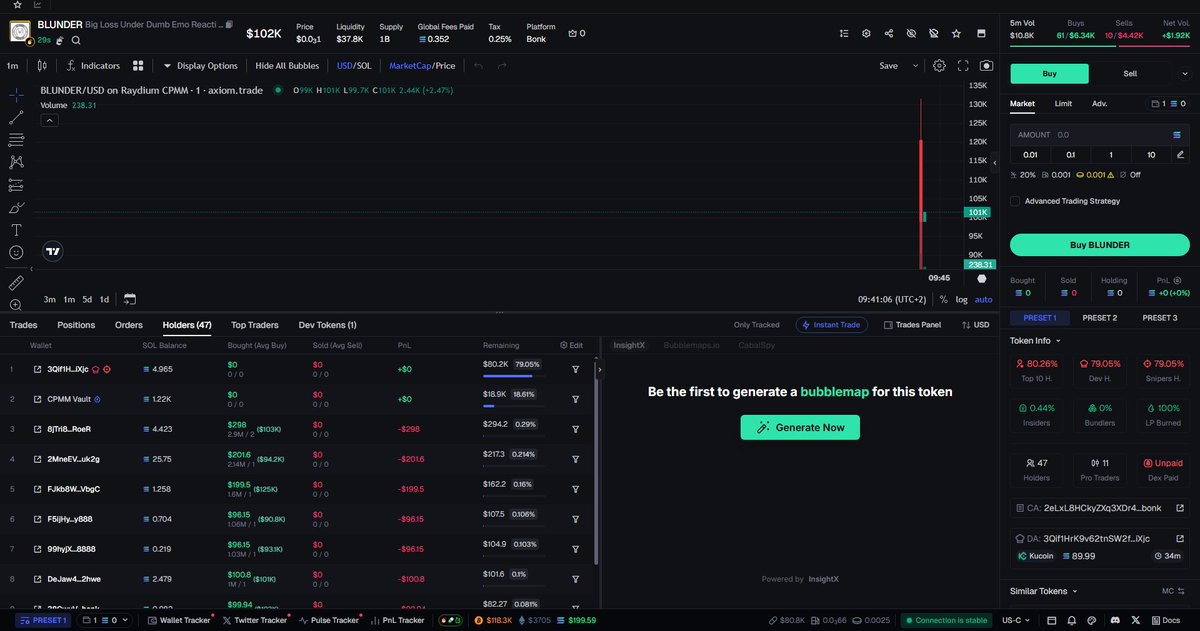This screenshot has width=1200, height=631.
Task: Open the Fibonacci retracement tool
Action: click(x=17, y=139)
